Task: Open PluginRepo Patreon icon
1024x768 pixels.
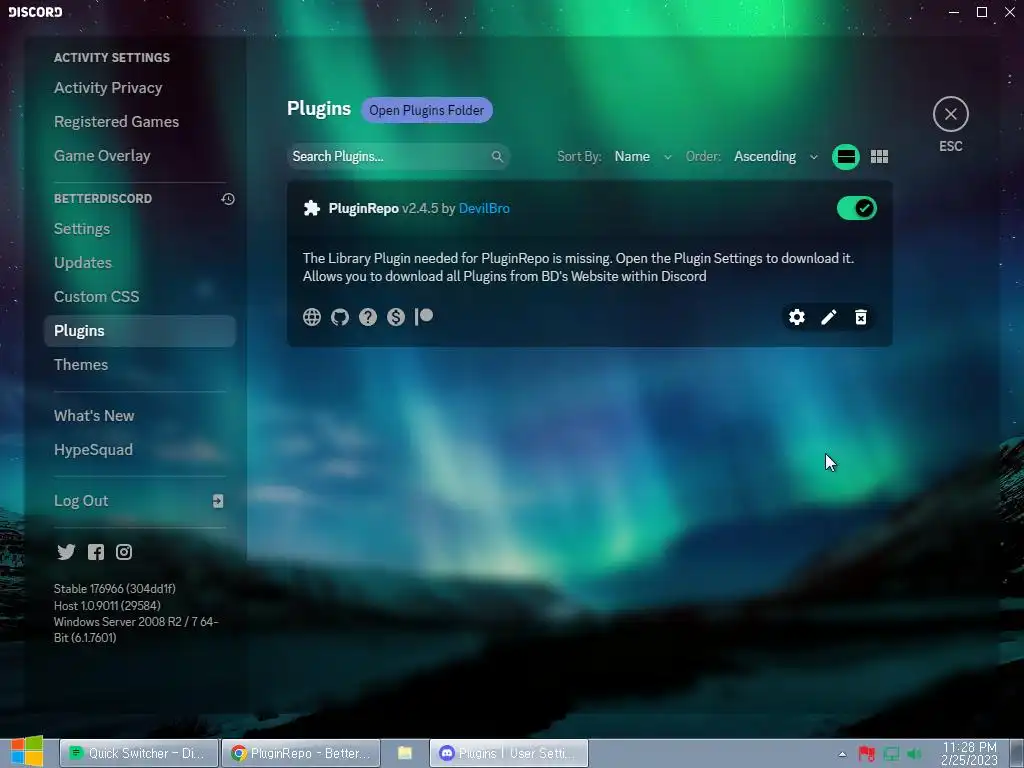Action: (424, 317)
